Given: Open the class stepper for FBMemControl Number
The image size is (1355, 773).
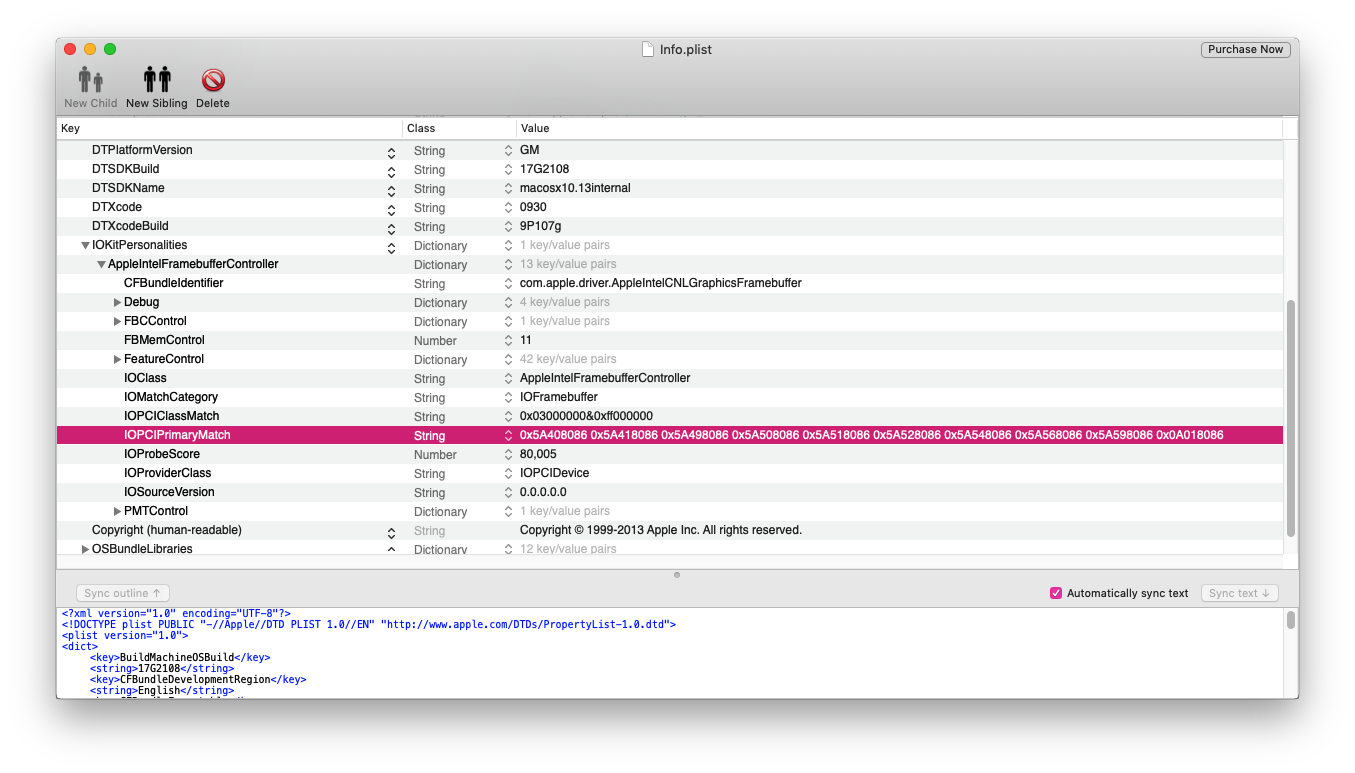Looking at the screenshot, I should 508,341.
